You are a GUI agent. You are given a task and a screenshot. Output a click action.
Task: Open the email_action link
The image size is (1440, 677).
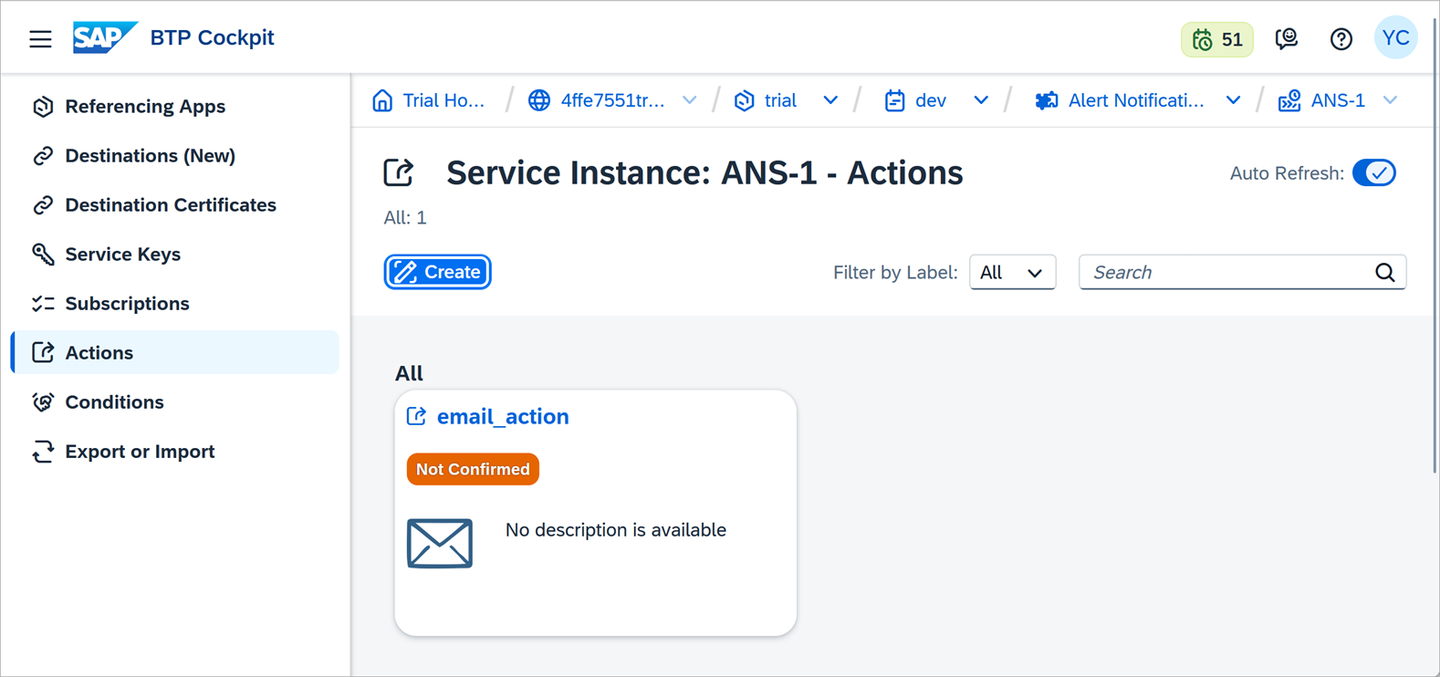(503, 417)
